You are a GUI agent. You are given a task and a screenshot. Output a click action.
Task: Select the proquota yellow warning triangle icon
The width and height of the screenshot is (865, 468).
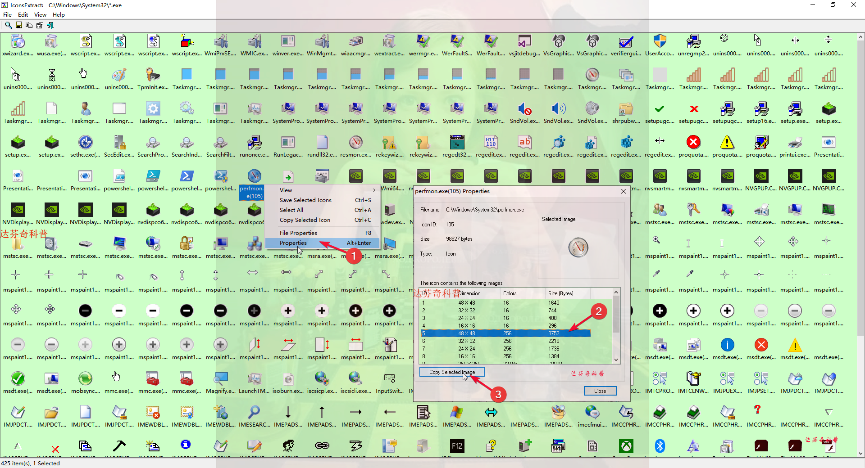tap(727, 142)
